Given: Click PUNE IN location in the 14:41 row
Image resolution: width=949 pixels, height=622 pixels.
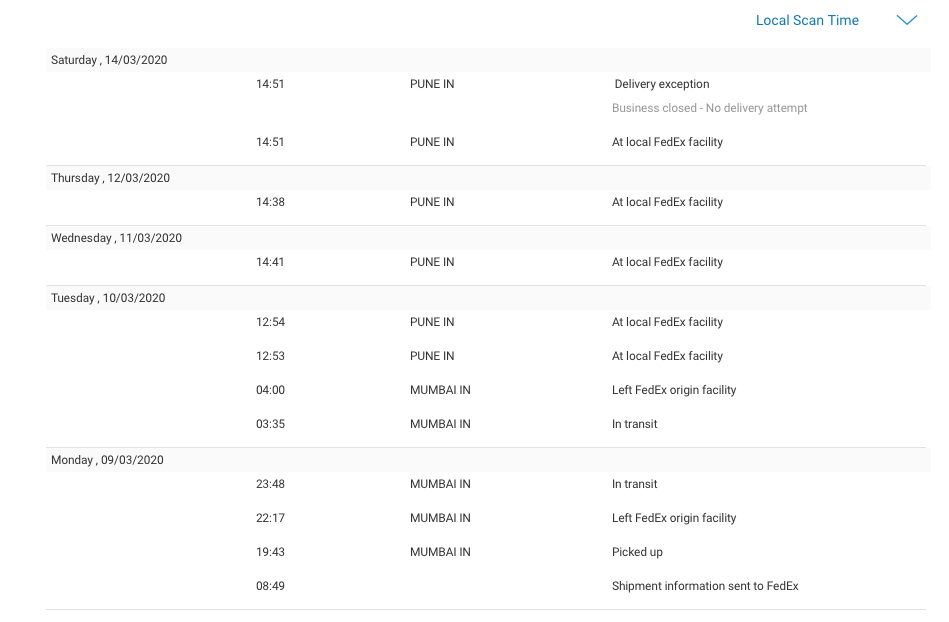Looking at the screenshot, I should point(432,262).
